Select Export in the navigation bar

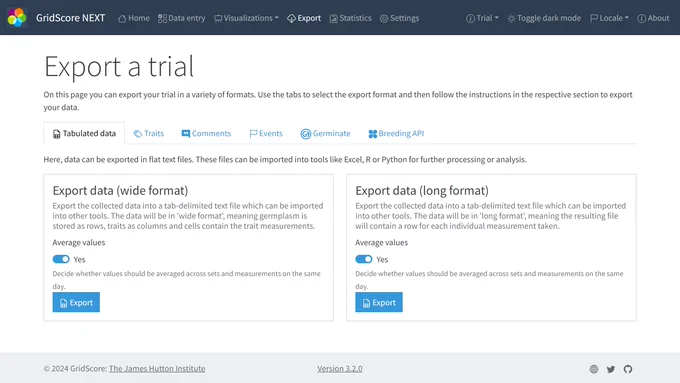[x=304, y=18]
